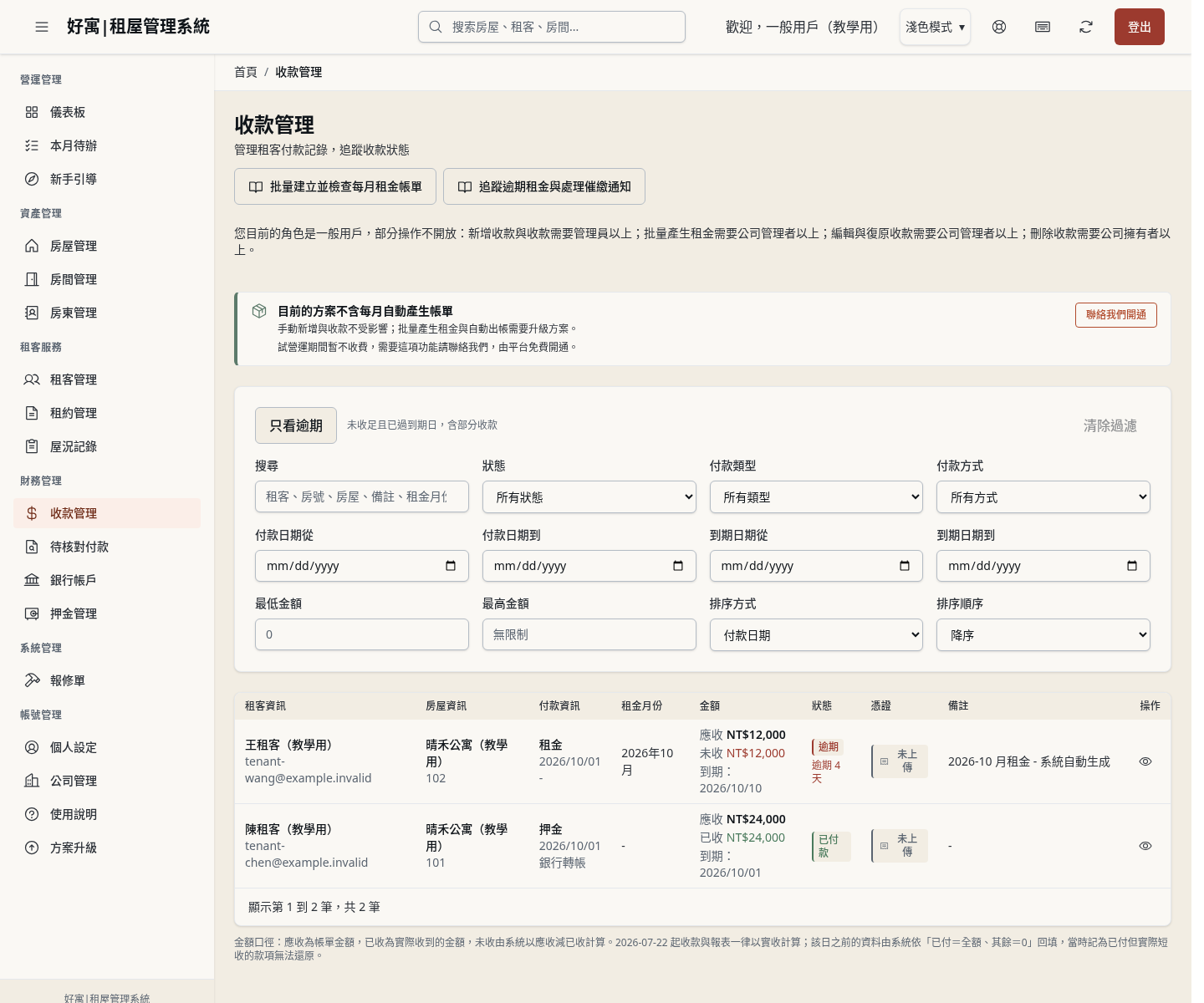Open 儀表板 in the sidebar
Image resolution: width=1204 pixels, height=1003 pixels.
click(107, 112)
